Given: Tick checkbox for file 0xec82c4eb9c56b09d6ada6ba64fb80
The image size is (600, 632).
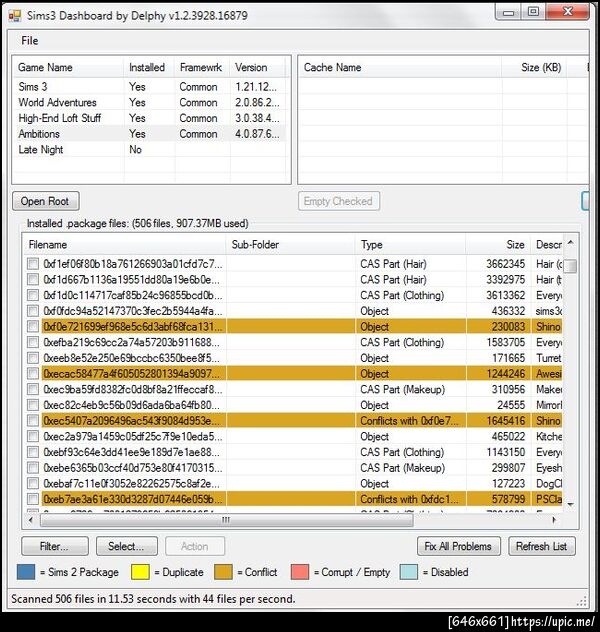Looking at the screenshot, I should [33, 405].
